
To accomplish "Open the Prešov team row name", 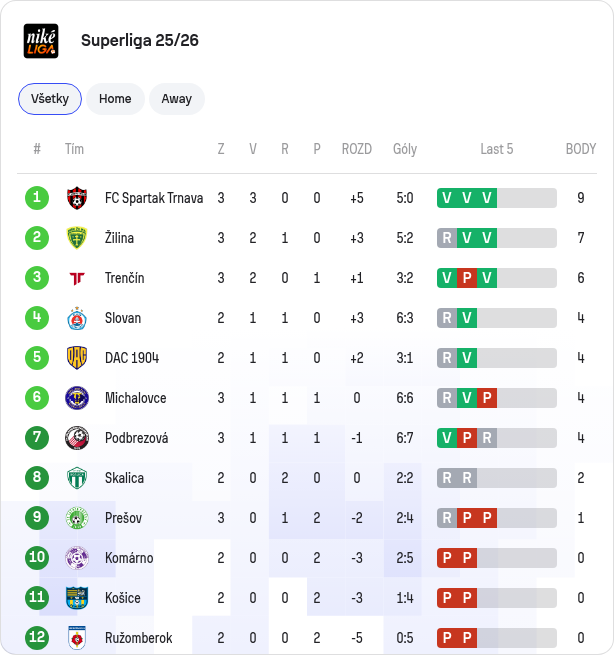I will (x=123, y=518).
